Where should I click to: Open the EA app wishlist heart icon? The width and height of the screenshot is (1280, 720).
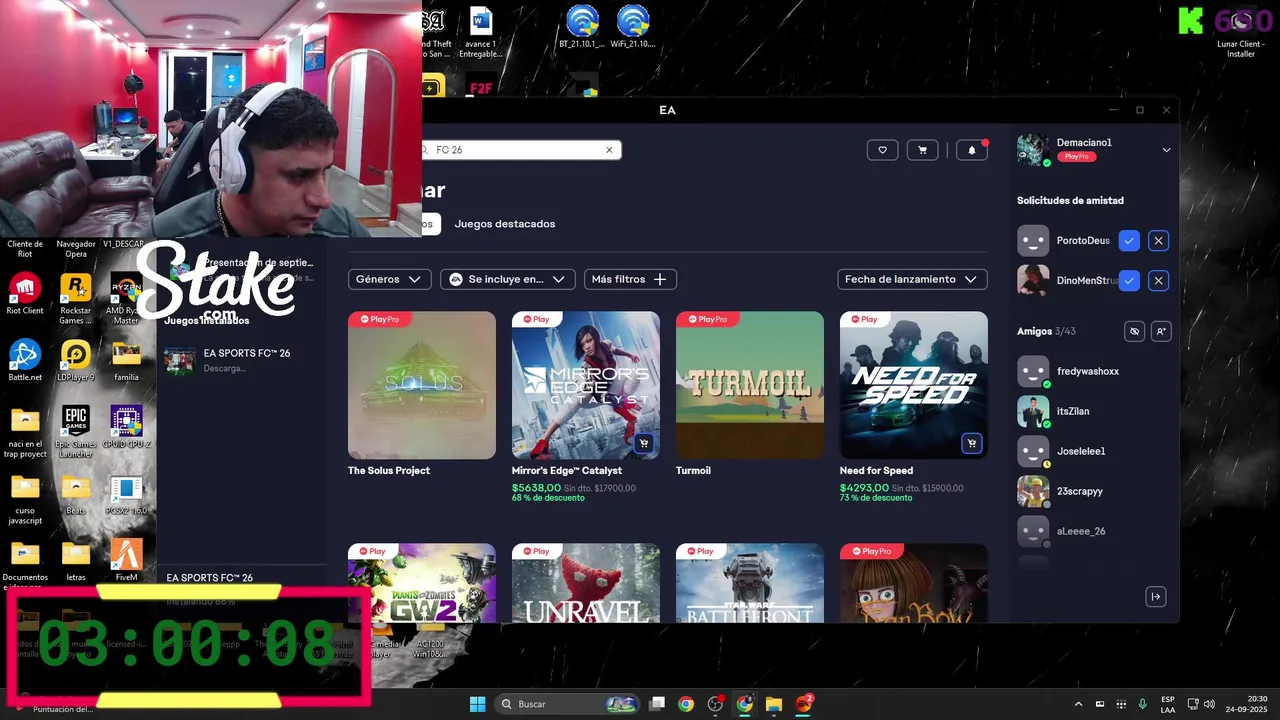coord(882,150)
